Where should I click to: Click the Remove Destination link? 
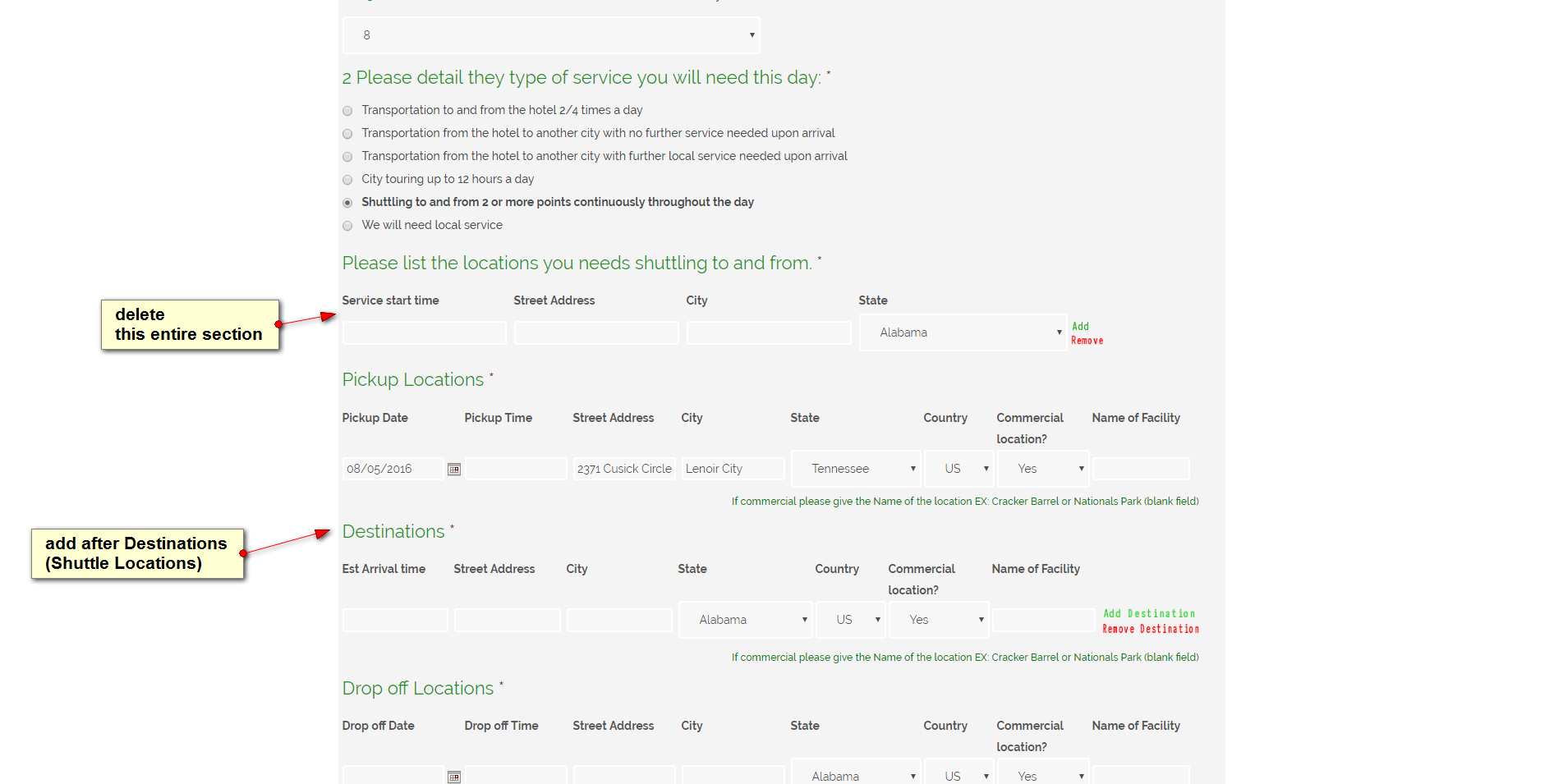coord(1150,629)
